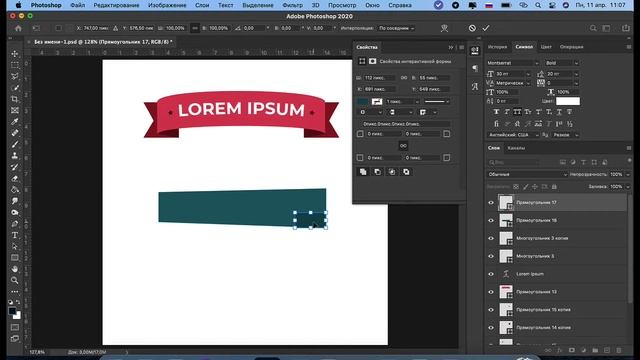The width and height of the screenshot is (640, 360).
Task: Toggle Strikethrough style in Character panel
Action: pyautogui.click(x=569, y=112)
